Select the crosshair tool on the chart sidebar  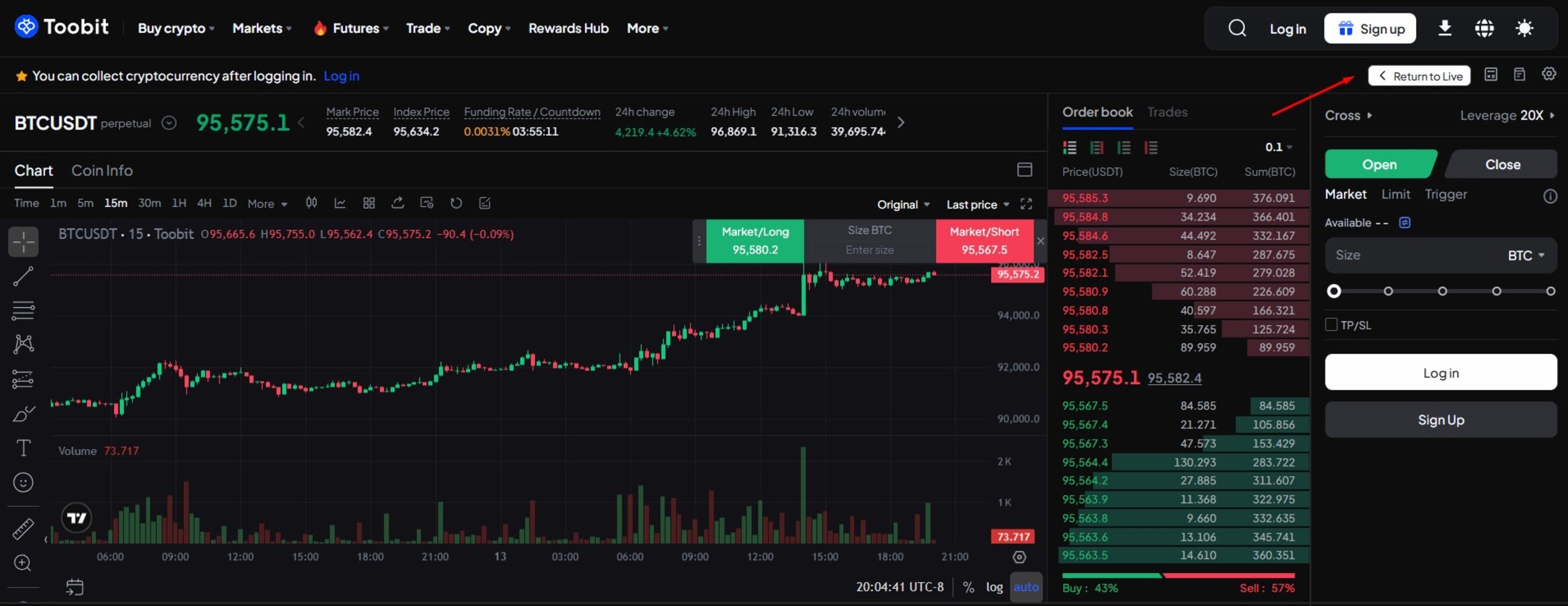pos(23,241)
